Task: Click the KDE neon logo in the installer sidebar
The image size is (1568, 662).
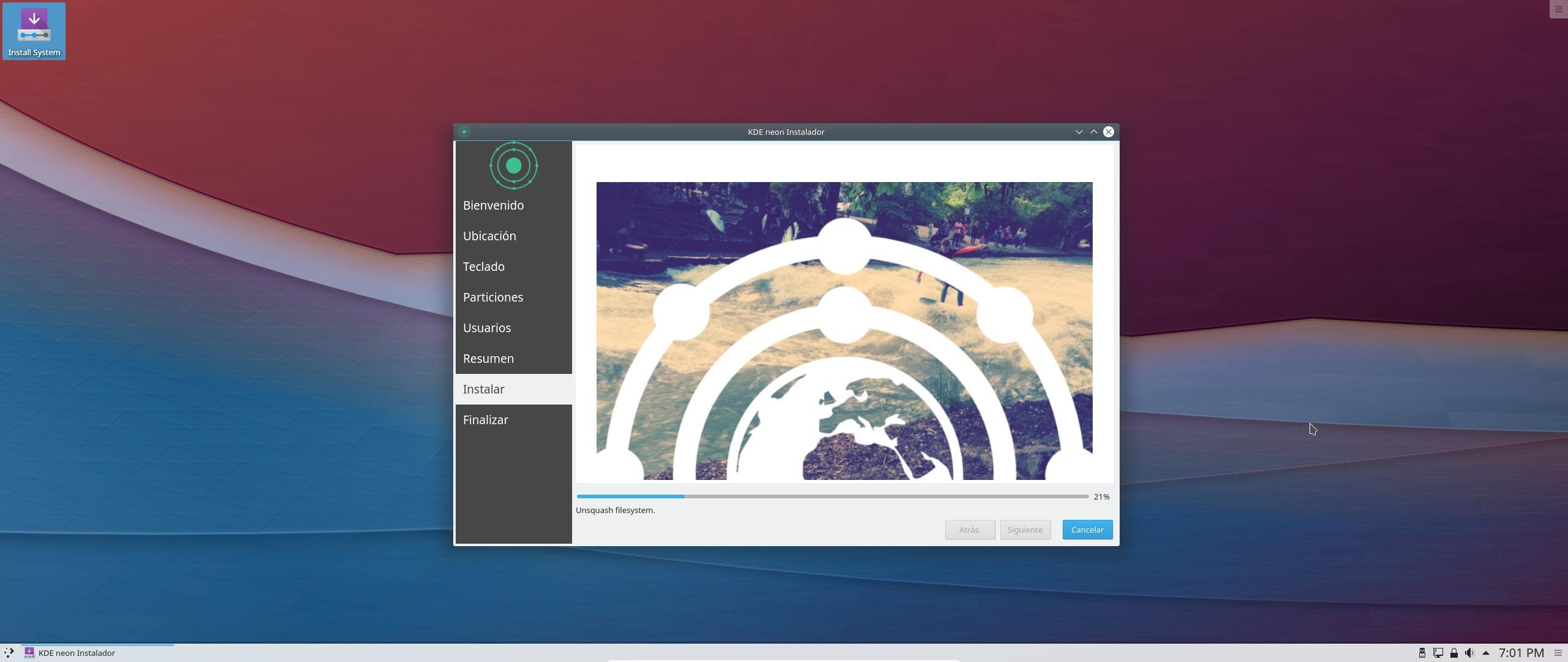Action: click(513, 165)
